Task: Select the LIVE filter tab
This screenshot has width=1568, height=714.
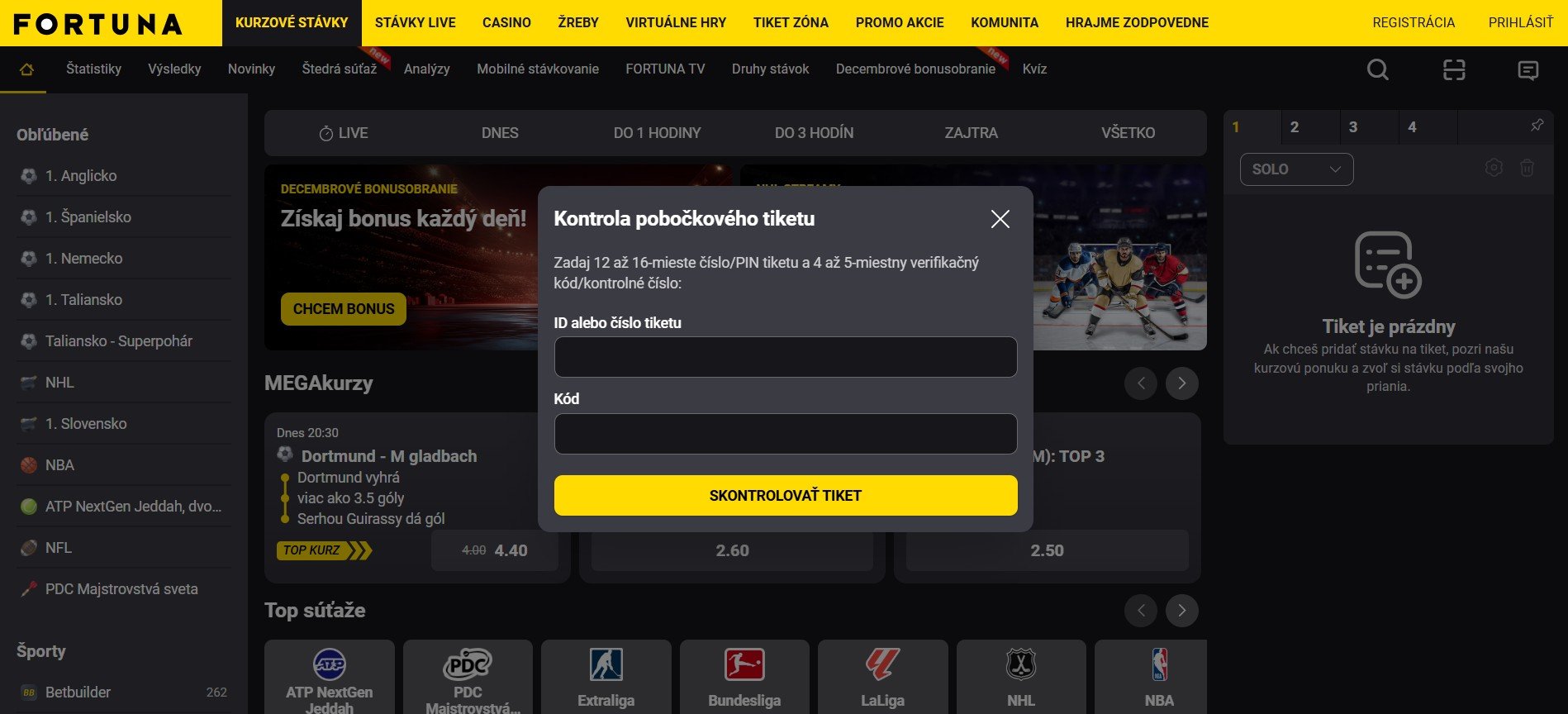Action: [344, 133]
